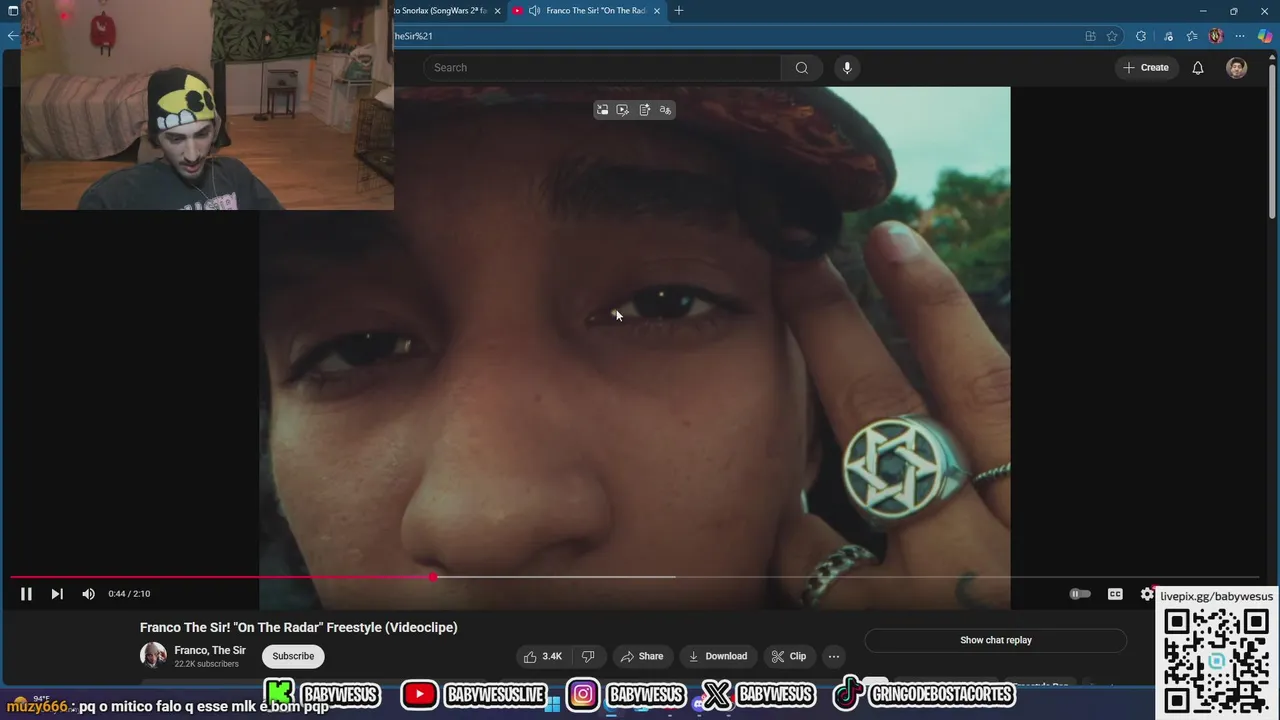The image size is (1280, 720).
Task: Skip to the next video
Action: click(57, 594)
